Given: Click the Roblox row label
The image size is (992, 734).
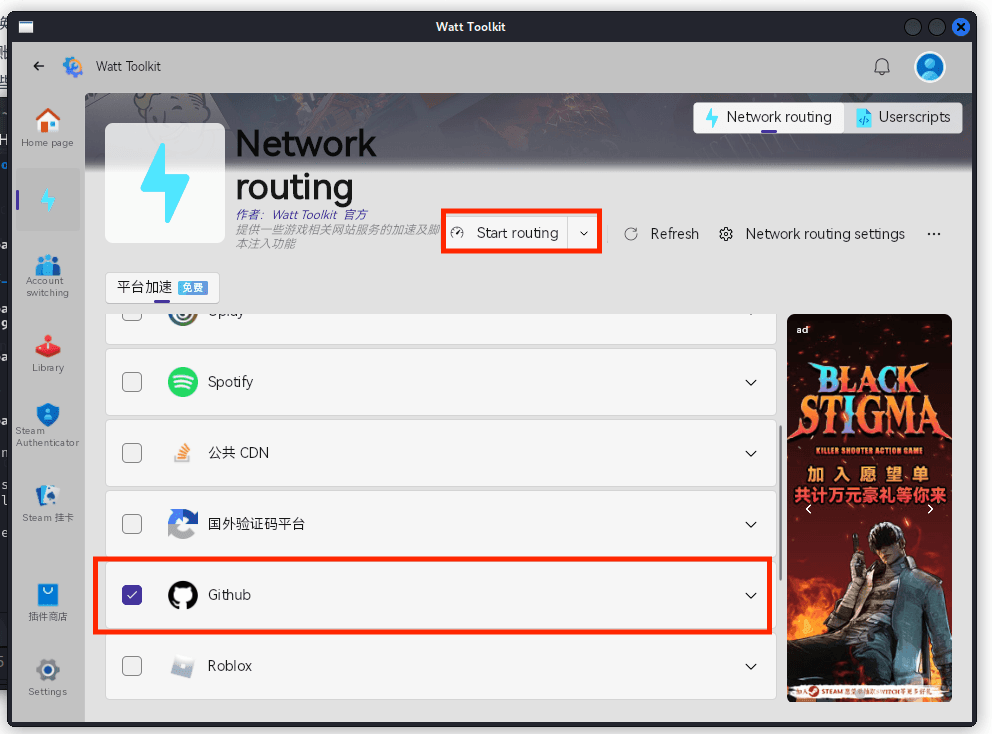Looking at the screenshot, I should click(x=230, y=666).
